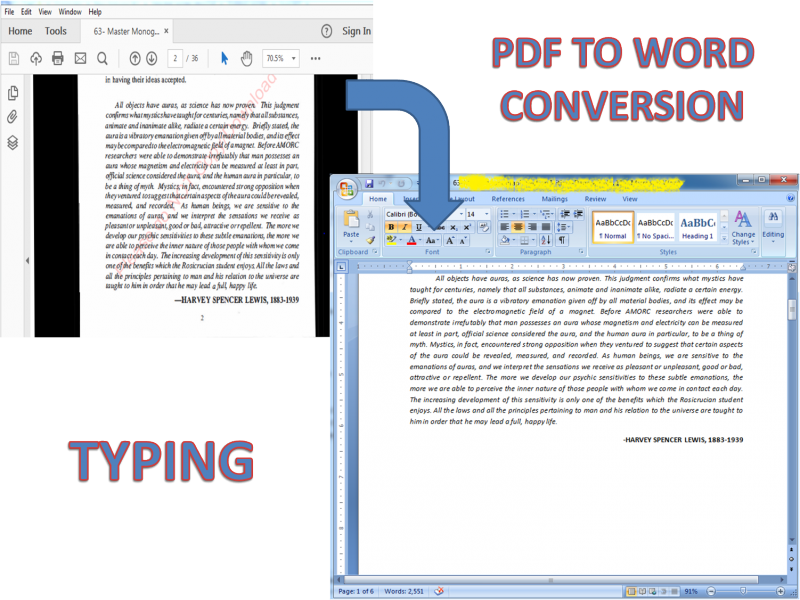800x600 pixels.
Task: Click the PDF page number input field
Action: pyautogui.click(x=175, y=58)
